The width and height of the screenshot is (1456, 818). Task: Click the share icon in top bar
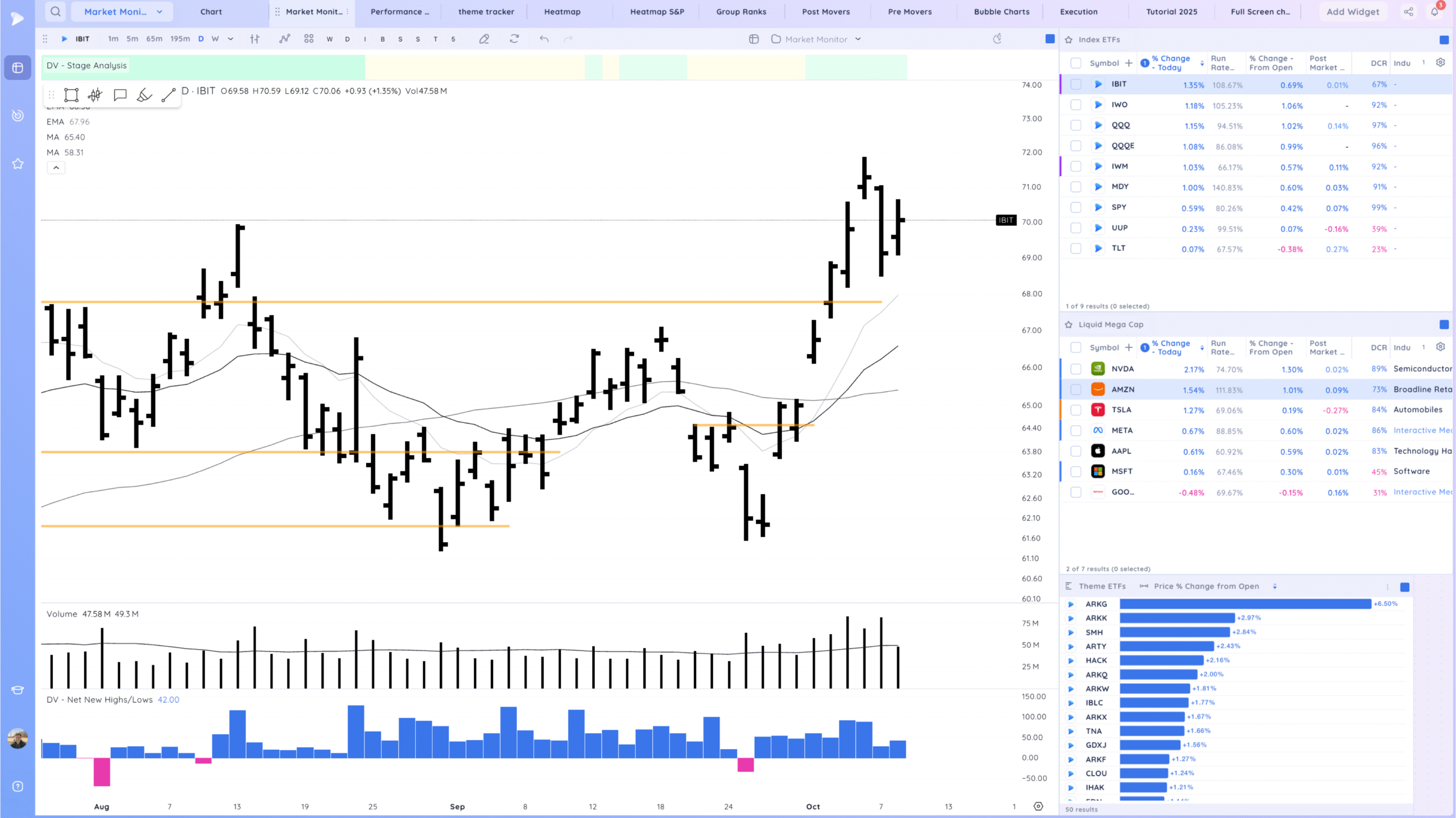pos(1408,11)
